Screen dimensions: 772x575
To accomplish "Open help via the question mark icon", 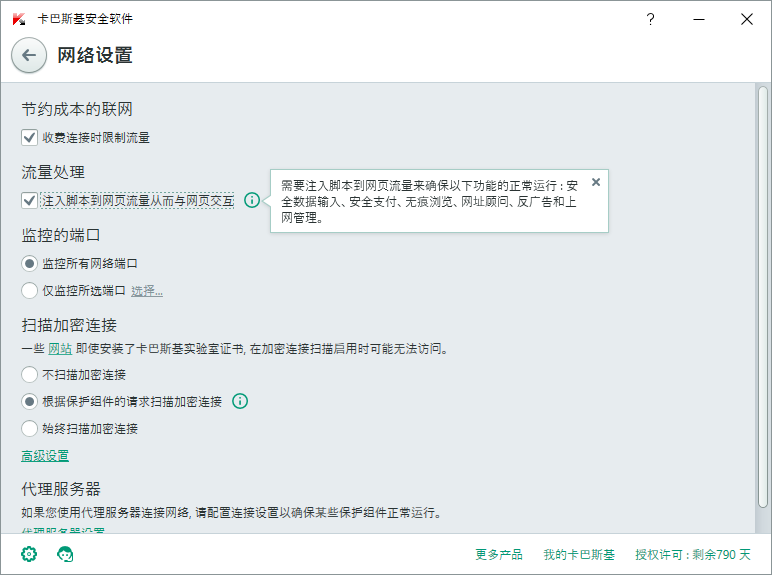I will pos(650,19).
